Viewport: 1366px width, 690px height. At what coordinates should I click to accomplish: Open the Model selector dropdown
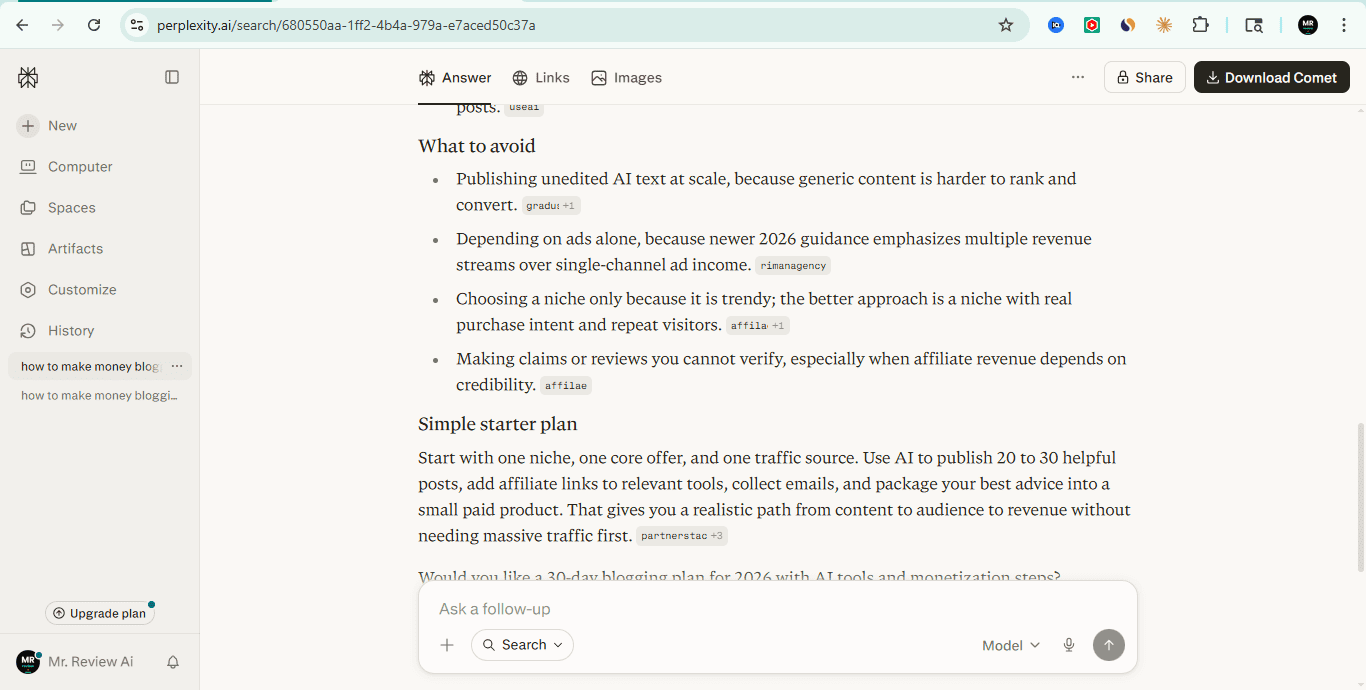pos(1011,646)
